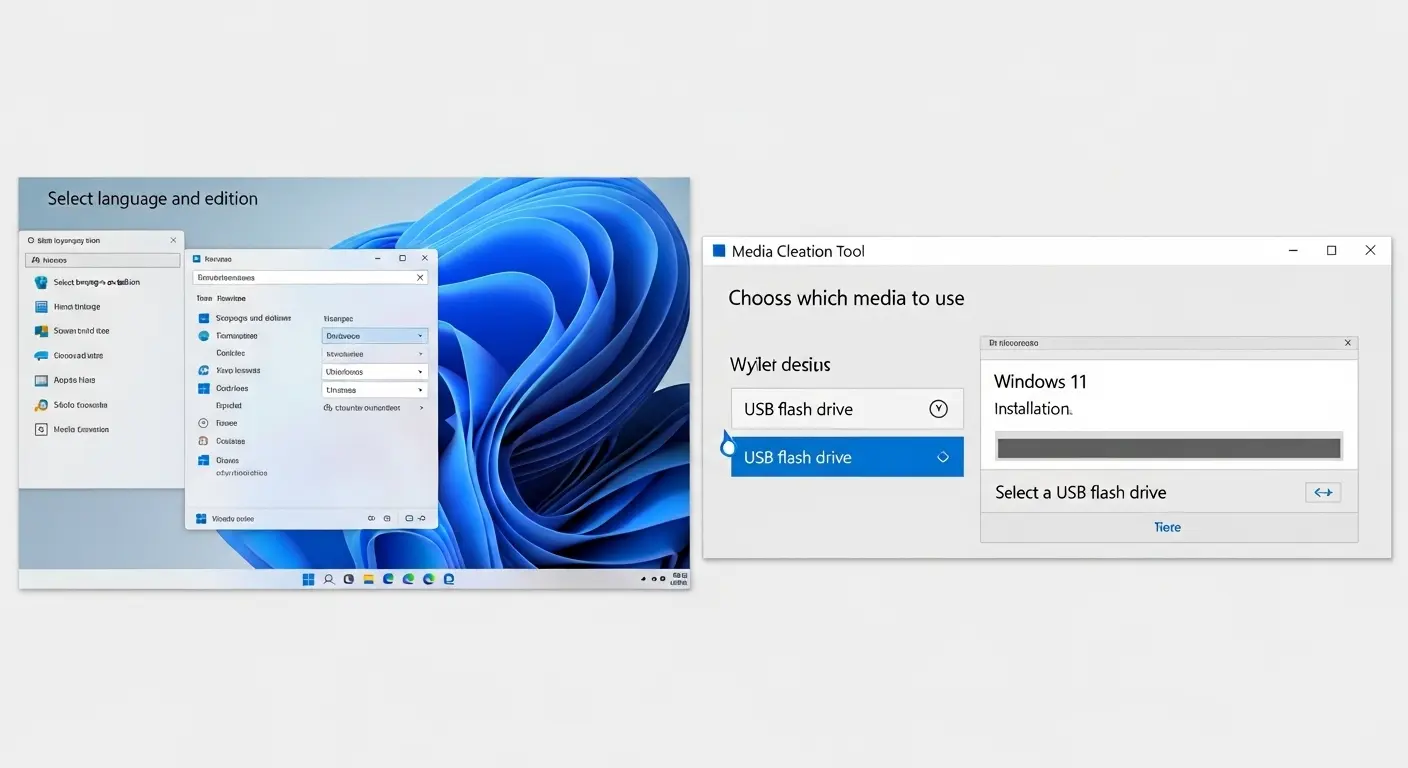The image size is (1408, 768).
Task: Click the circle icon beside 'Fooee'
Action: point(204,423)
